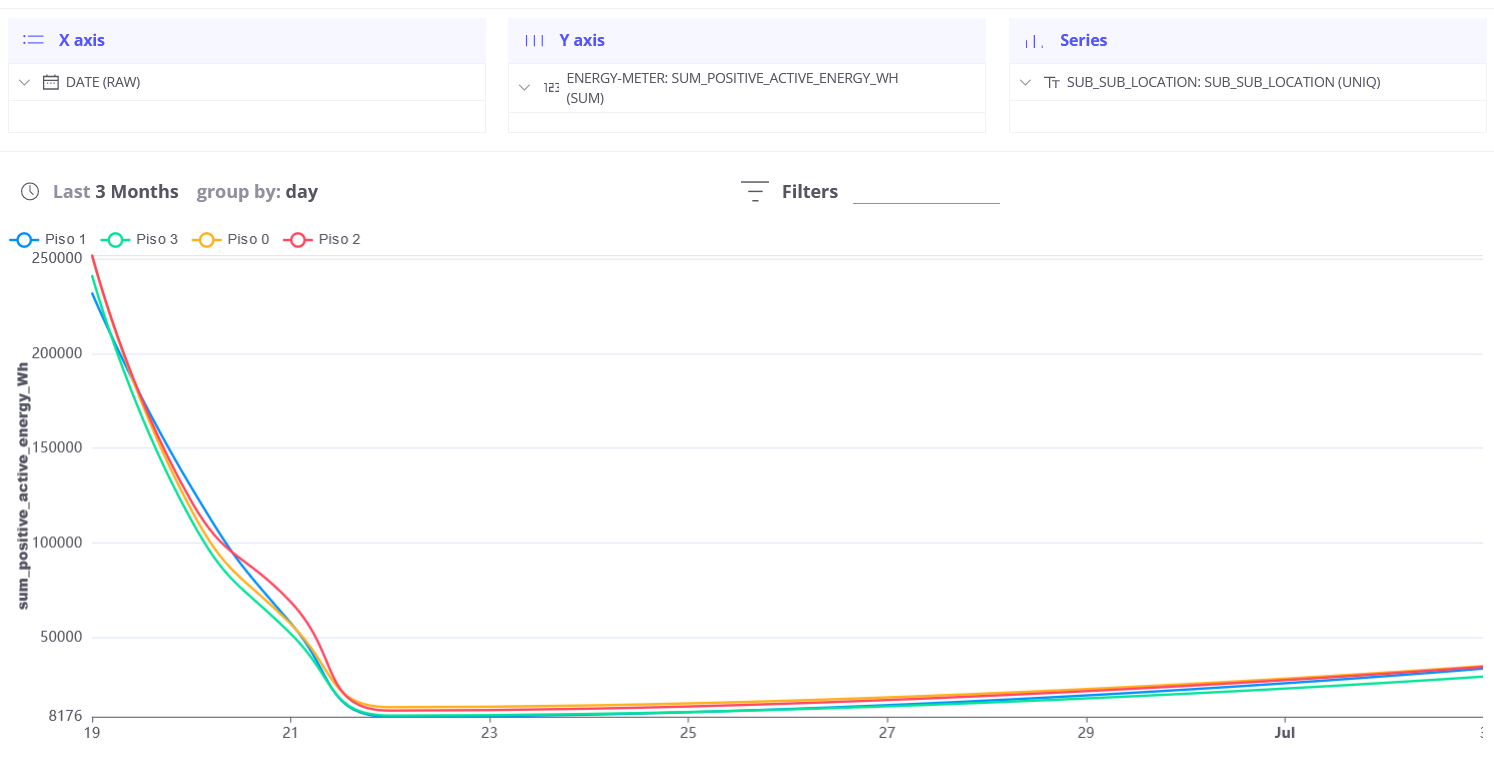Change the group by day setting
This screenshot has width=1494, height=770.
(257, 191)
